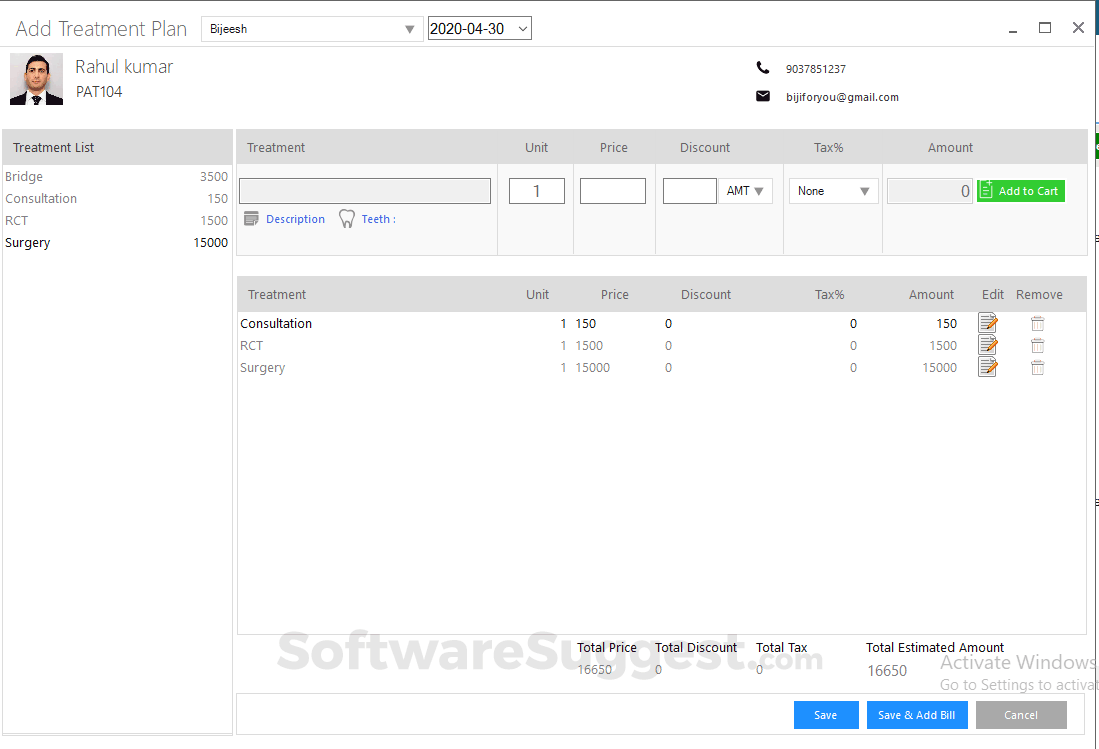Viewport: 1099px width, 749px height.
Task: Click Save & Add Bill
Action: (917, 714)
